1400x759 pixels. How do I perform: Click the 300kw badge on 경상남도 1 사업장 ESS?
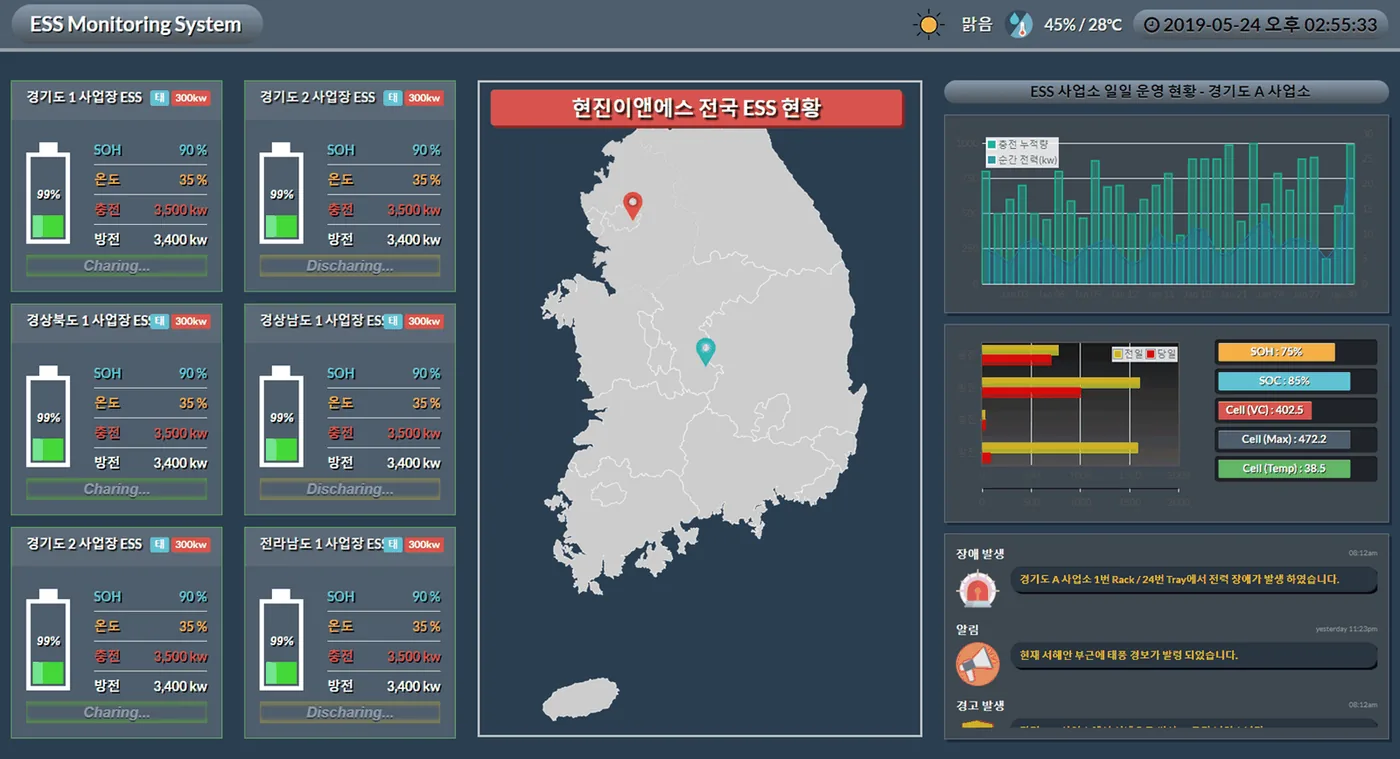click(424, 321)
